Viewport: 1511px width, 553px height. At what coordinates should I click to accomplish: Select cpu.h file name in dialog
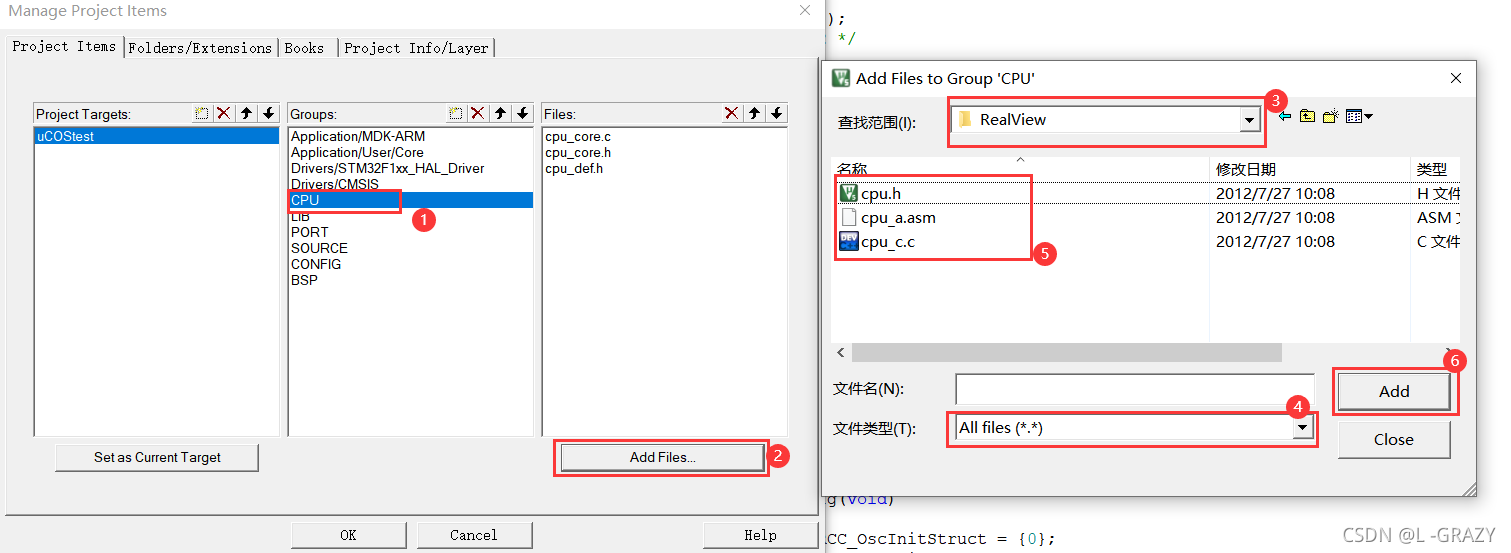click(881, 193)
